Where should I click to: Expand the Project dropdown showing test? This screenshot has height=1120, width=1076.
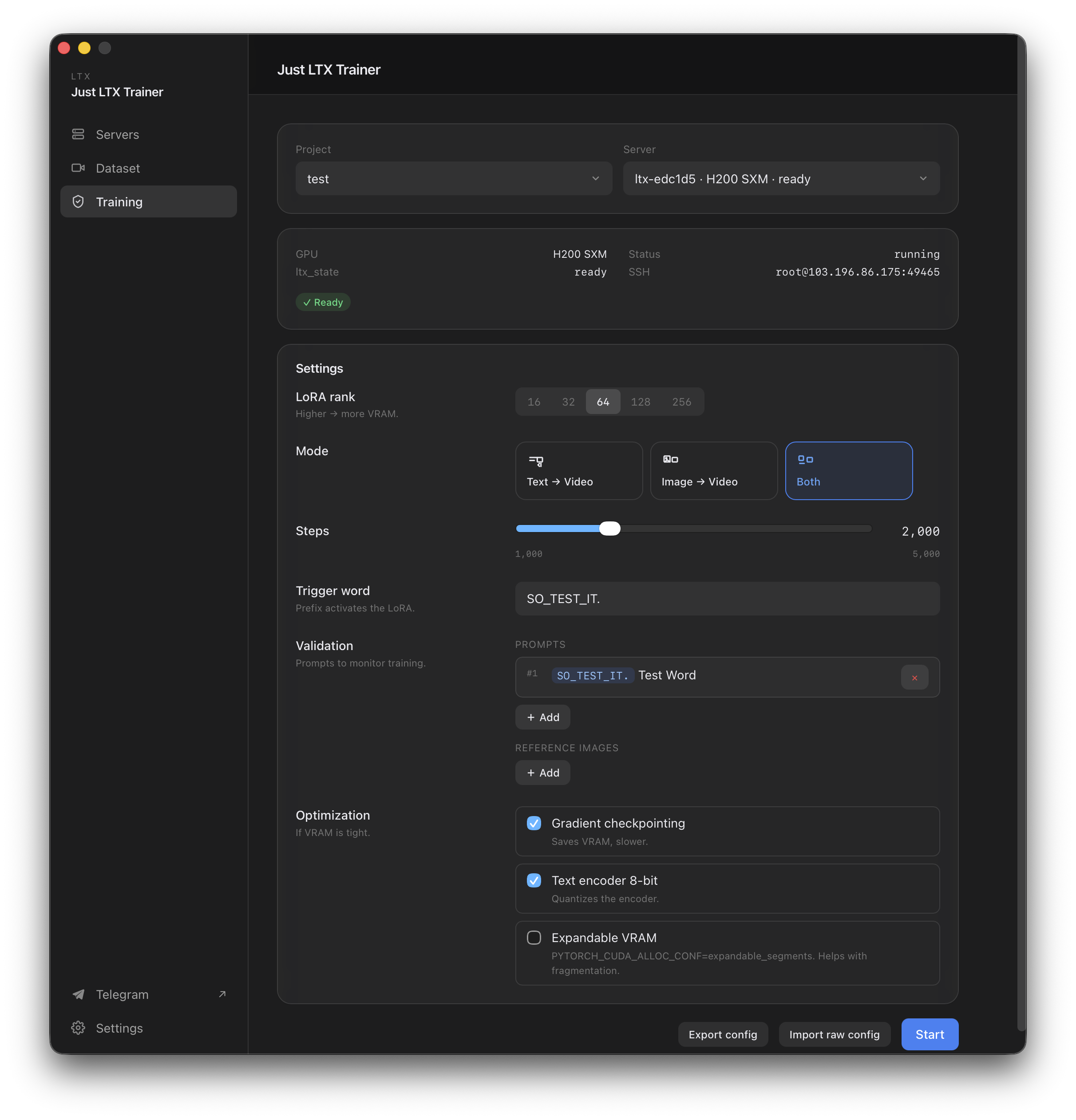click(453, 179)
